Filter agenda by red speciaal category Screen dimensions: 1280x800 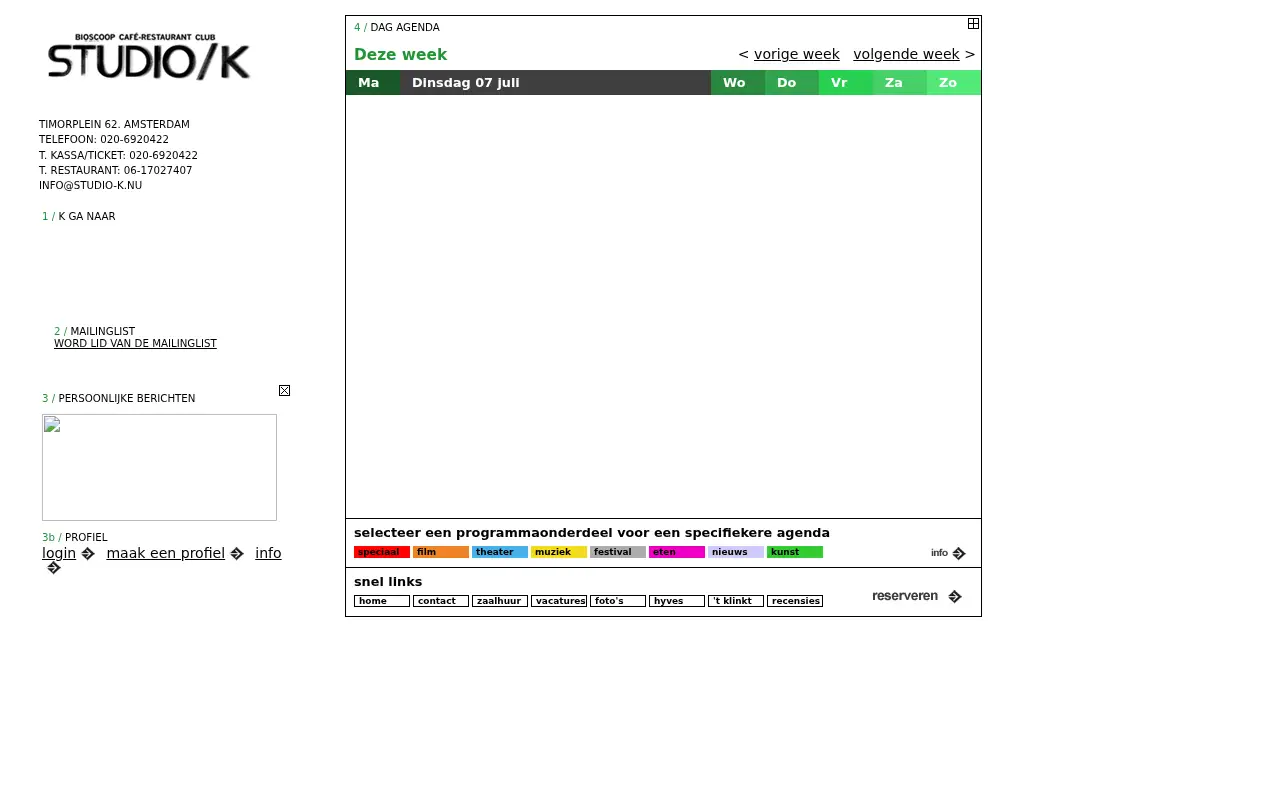coord(382,552)
